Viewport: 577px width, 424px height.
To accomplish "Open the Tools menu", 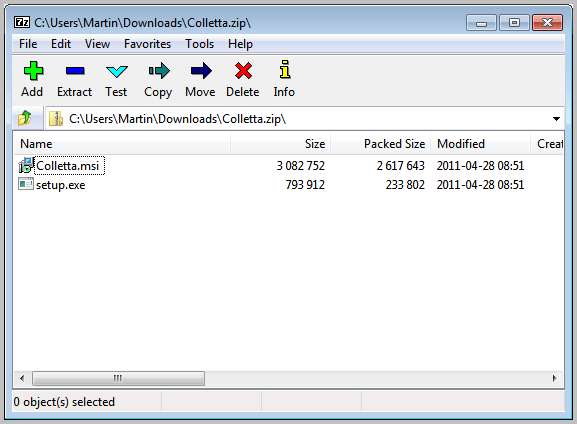I will click(x=199, y=44).
